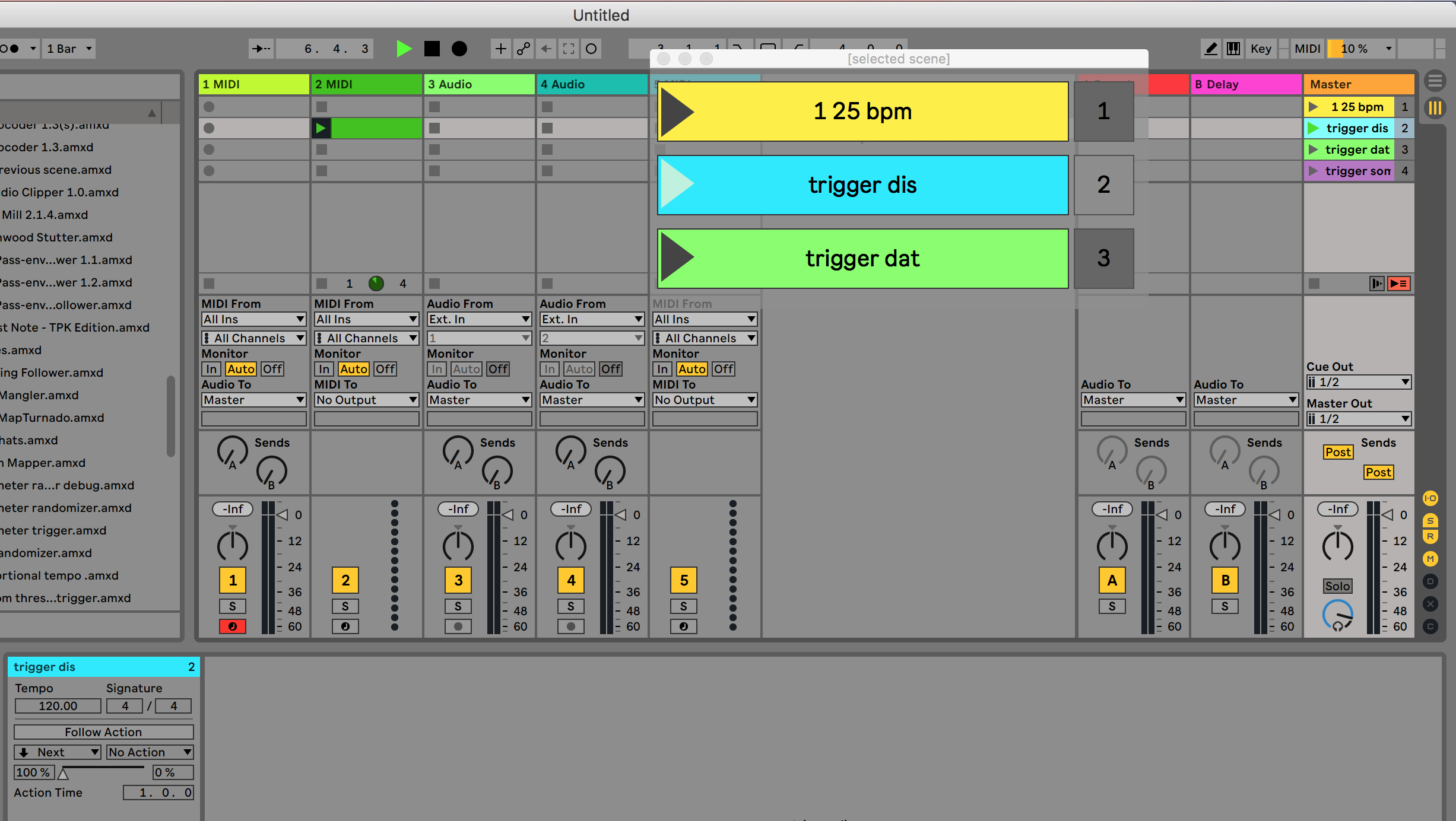Viewport: 1456px width, 821px height.
Task: Open quantization 1 Bar dropdown
Action: [69, 49]
